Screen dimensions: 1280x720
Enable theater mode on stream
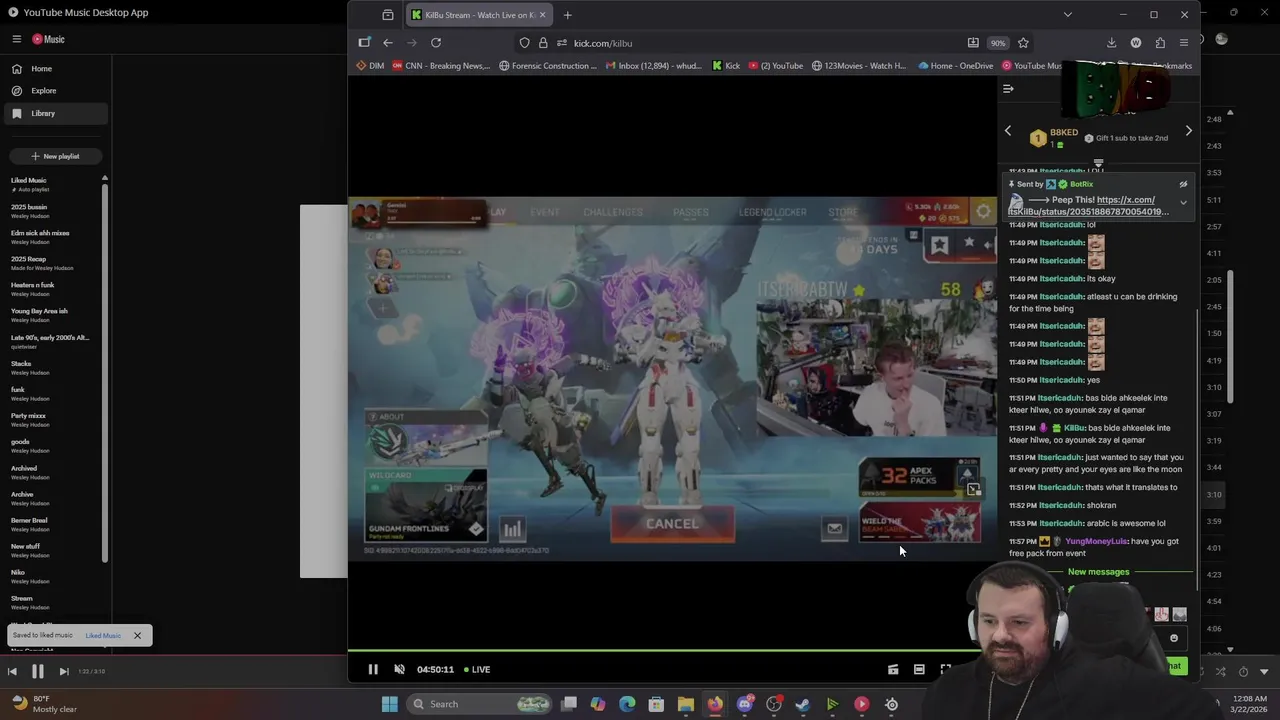[919, 669]
